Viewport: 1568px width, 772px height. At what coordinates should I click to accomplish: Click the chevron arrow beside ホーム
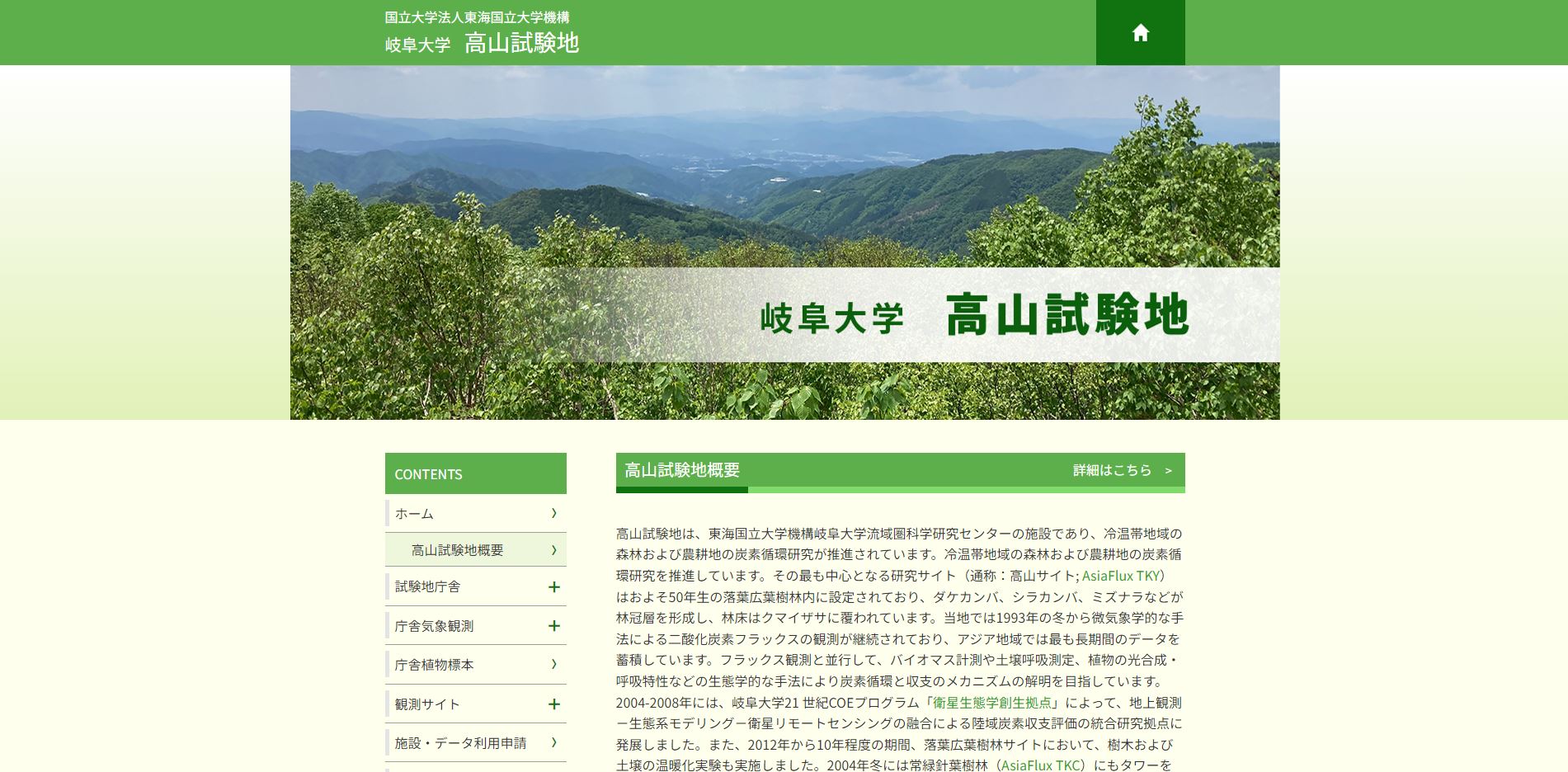tap(553, 513)
